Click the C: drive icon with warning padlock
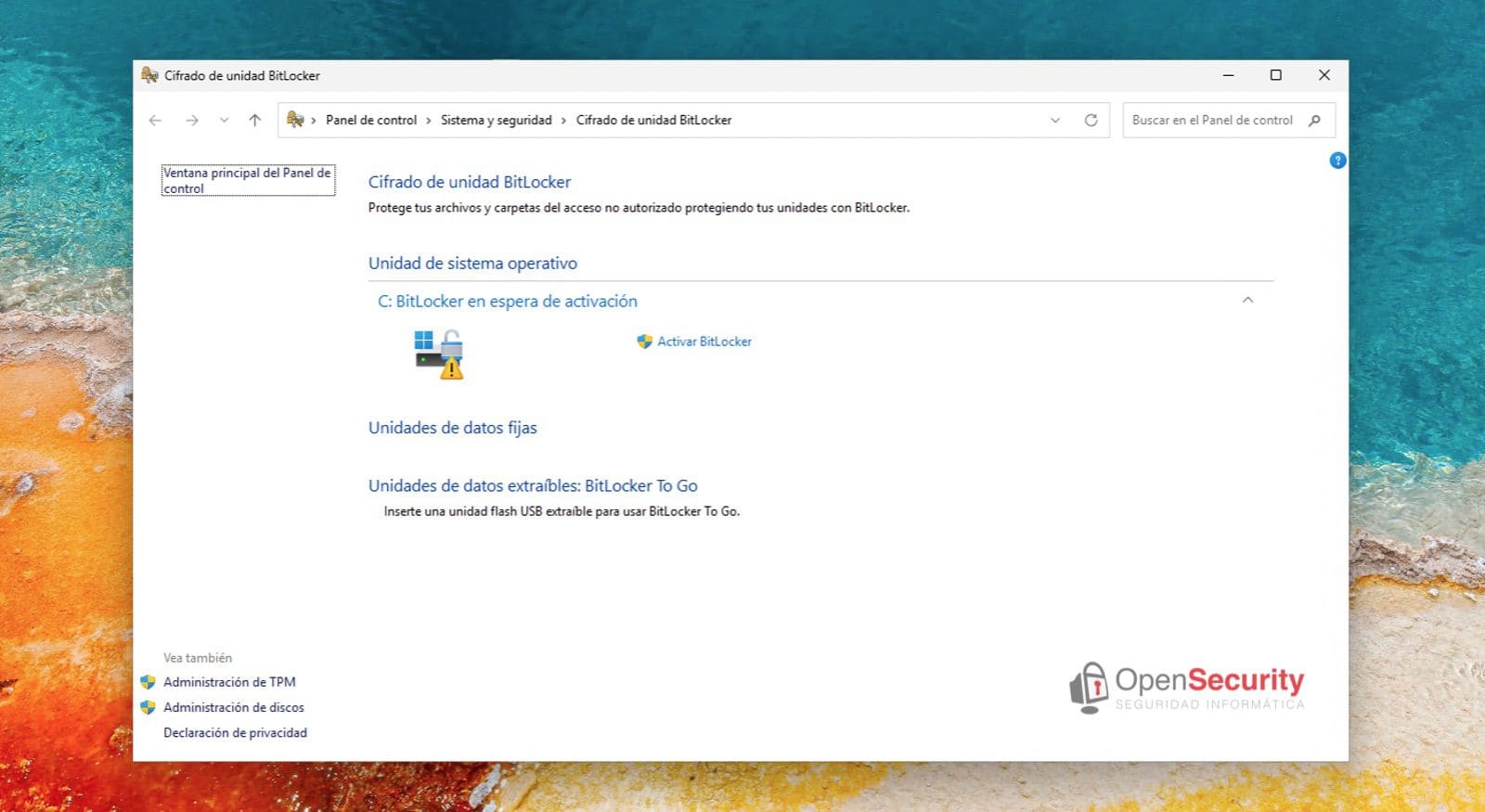The height and width of the screenshot is (812, 1485). point(438,354)
